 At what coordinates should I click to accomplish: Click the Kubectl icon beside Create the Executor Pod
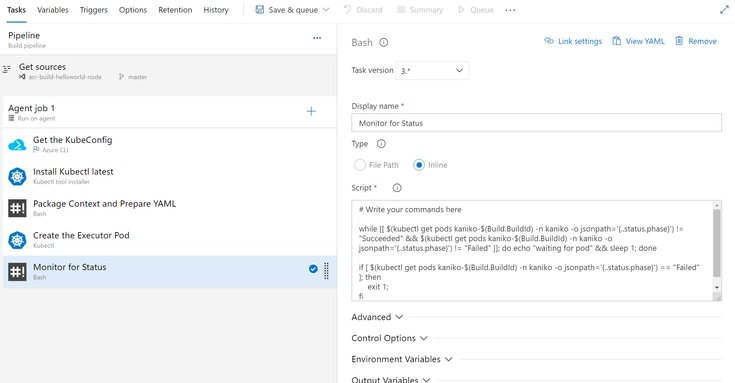pyautogui.click(x=17, y=240)
